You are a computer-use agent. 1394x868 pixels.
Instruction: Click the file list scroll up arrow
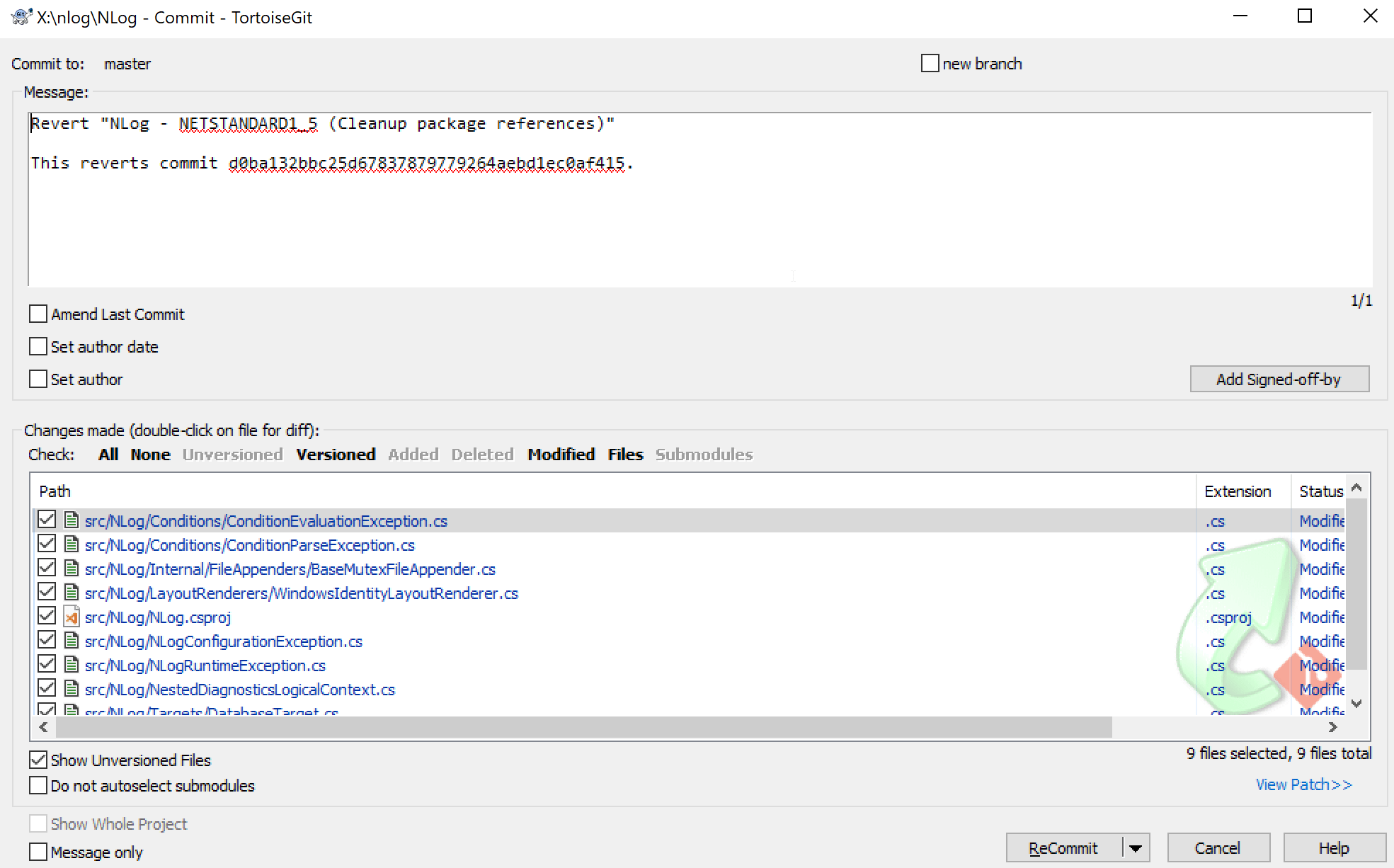1356,488
